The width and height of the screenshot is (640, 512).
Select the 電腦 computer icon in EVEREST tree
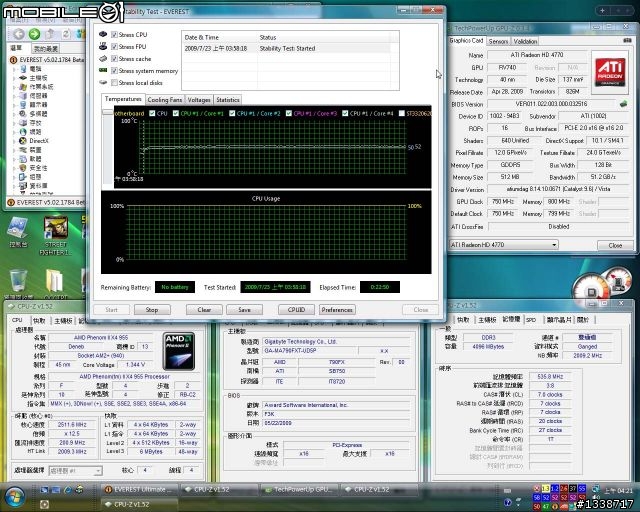[x=23, y=69]
